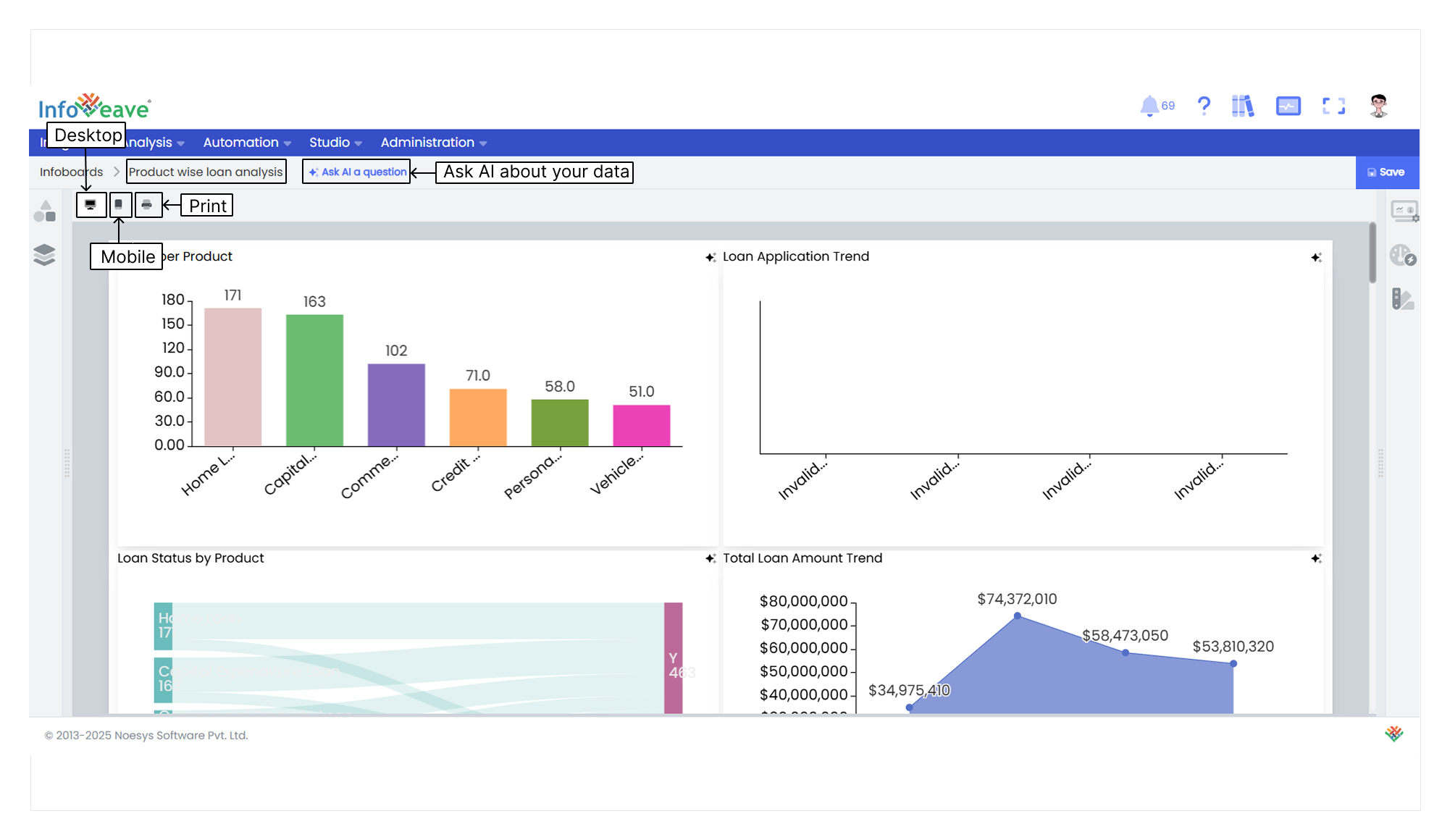The height and width of the screenshot is (840, 1450).
Task: Open the Studio menu
Action: 335,143
